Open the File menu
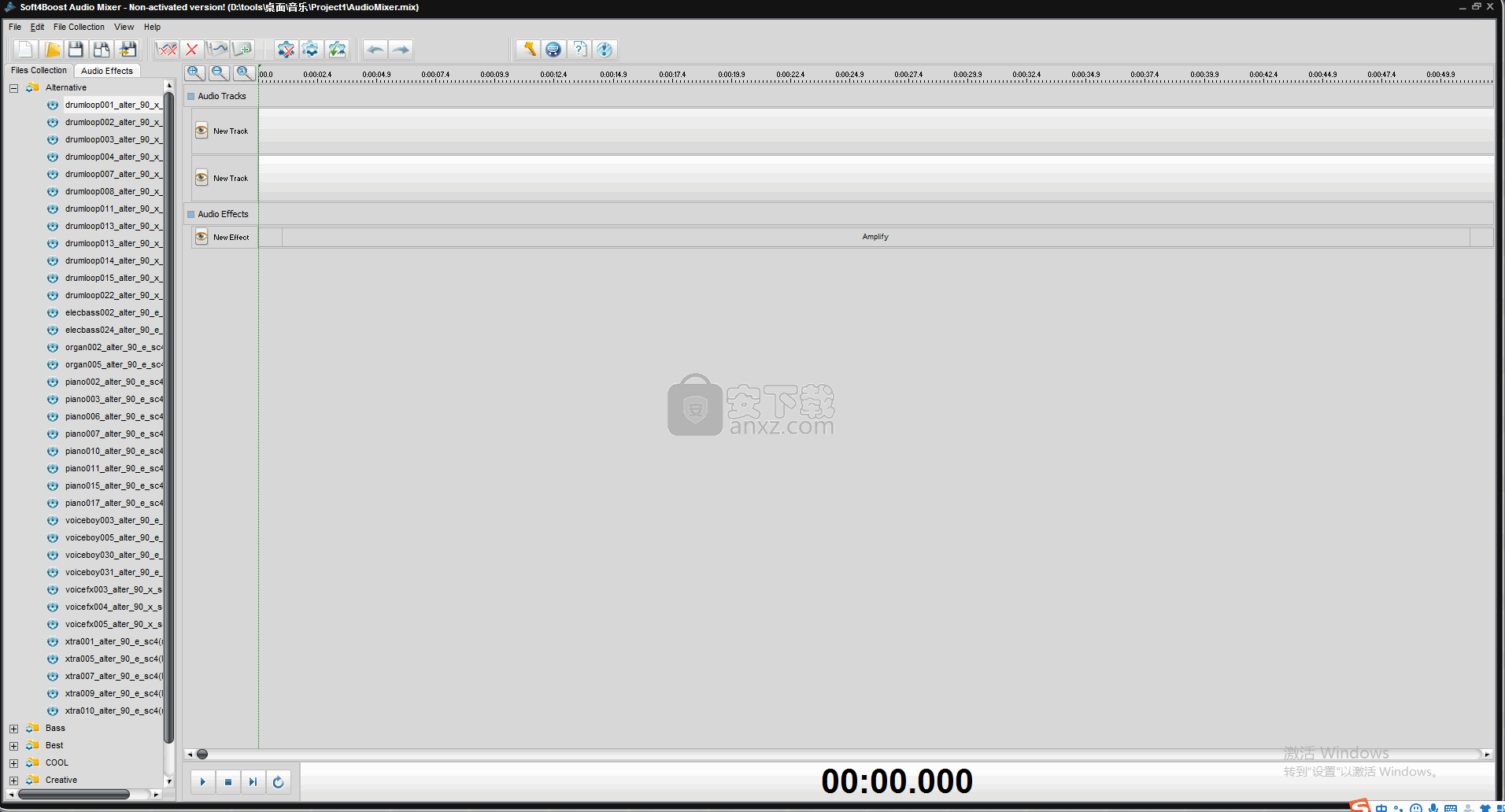 click(x=15, y=27)
